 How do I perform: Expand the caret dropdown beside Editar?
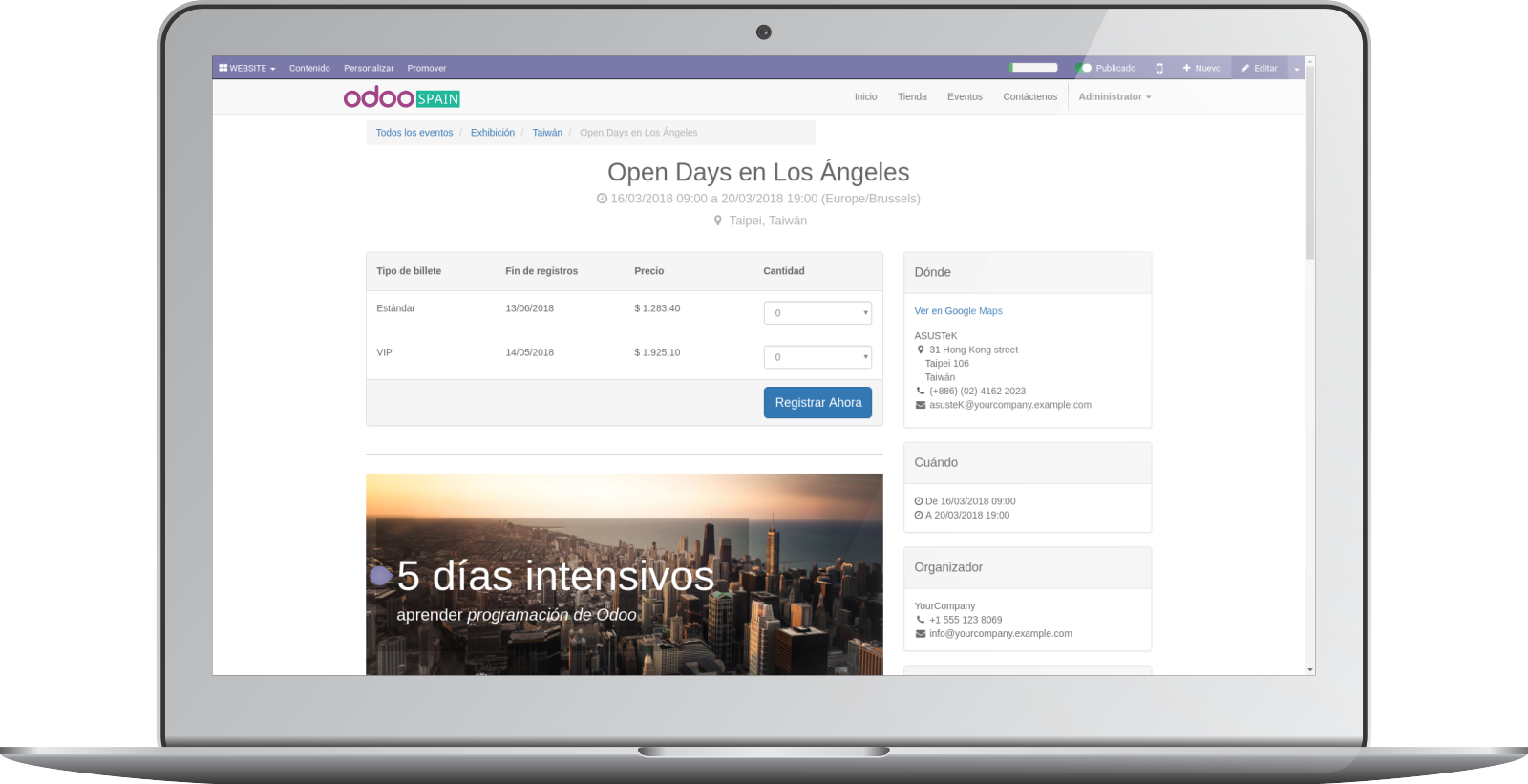1297,69
